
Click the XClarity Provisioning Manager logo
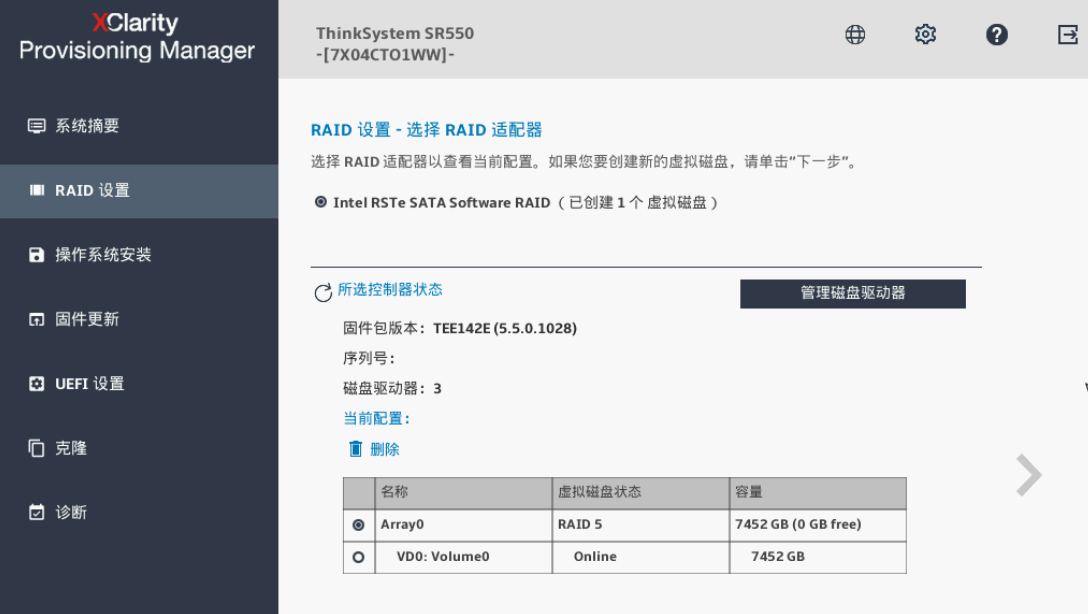136,36
